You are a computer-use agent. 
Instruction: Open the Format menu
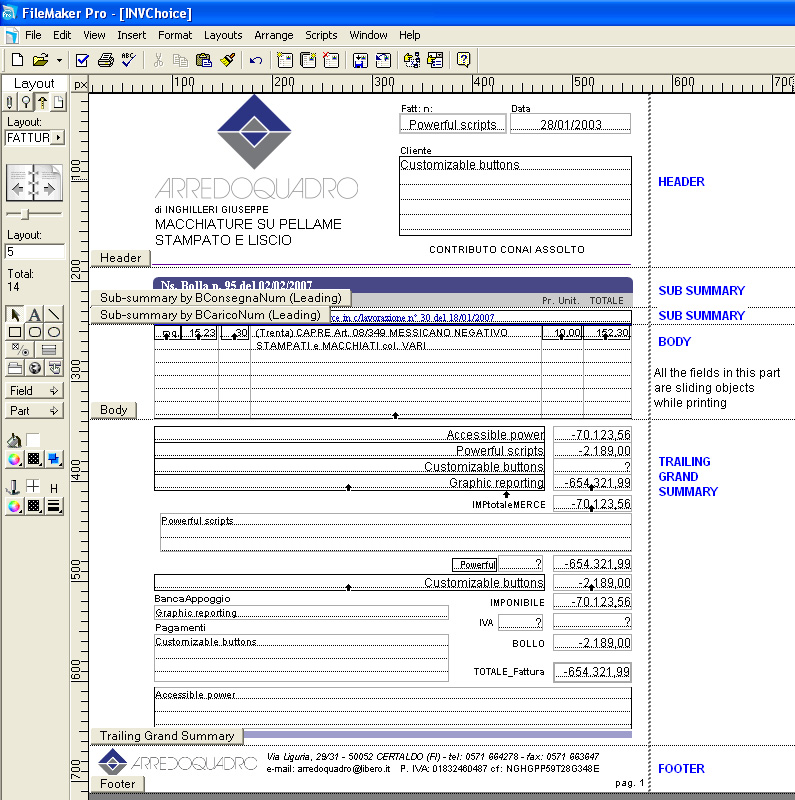click(175, 35)
